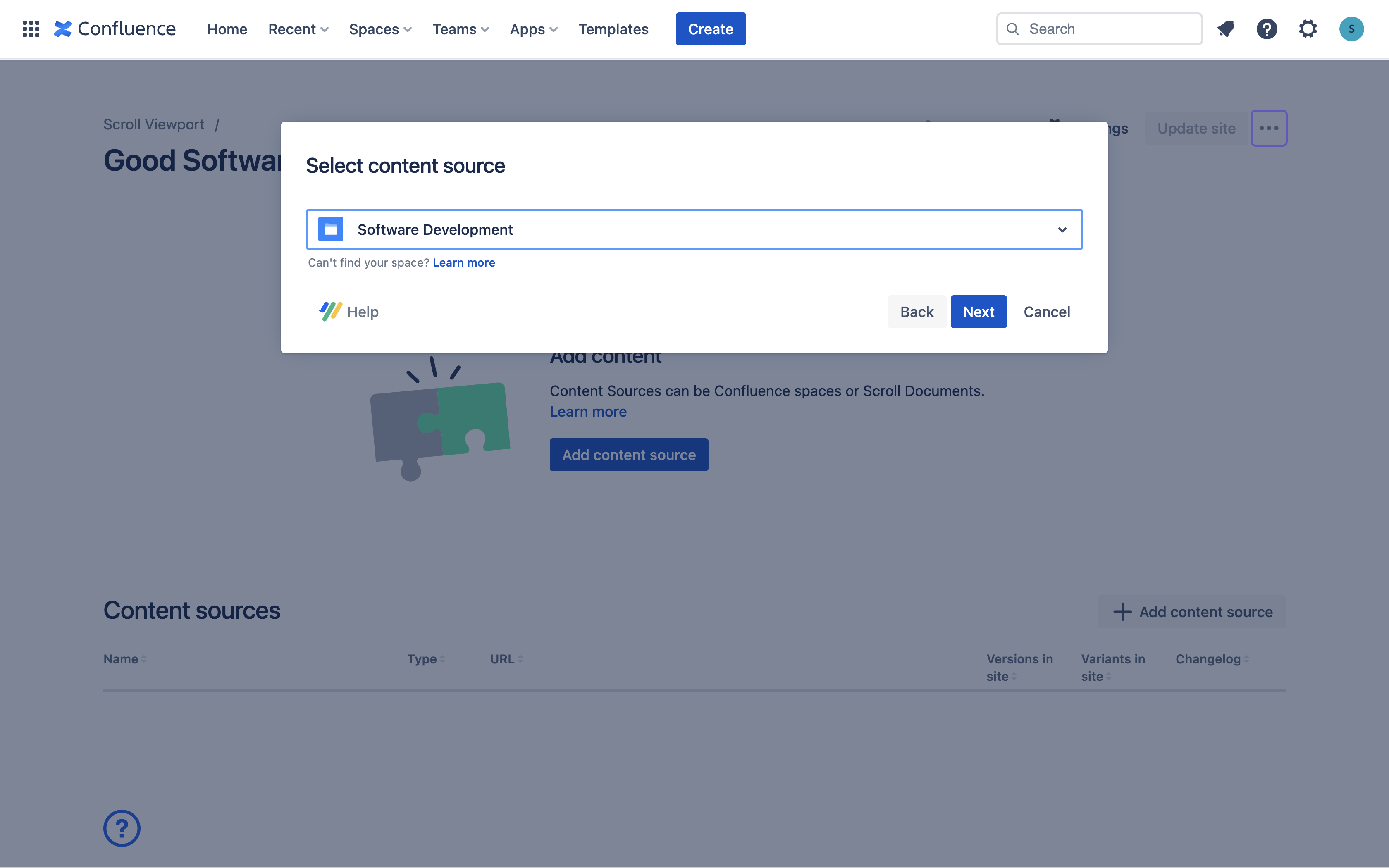The image size is (1389, 868).
Task: Sort by Variants in site column
Action: 1113,668
